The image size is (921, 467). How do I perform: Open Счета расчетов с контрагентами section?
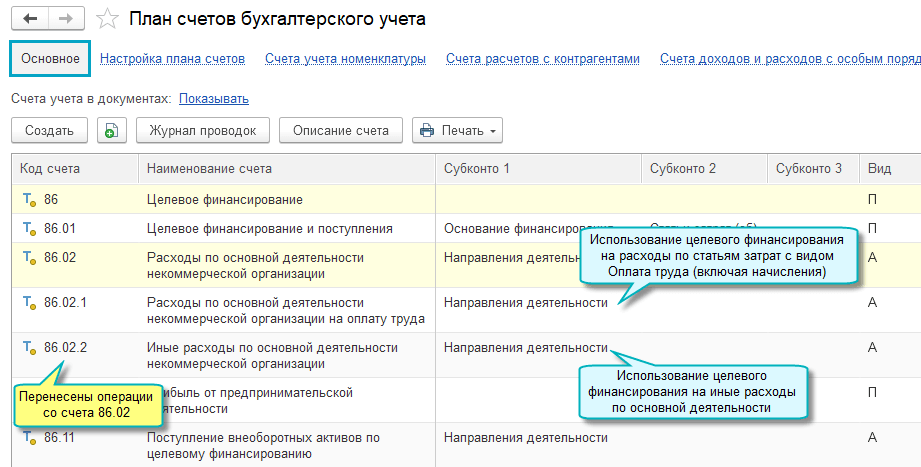[542, 59]
